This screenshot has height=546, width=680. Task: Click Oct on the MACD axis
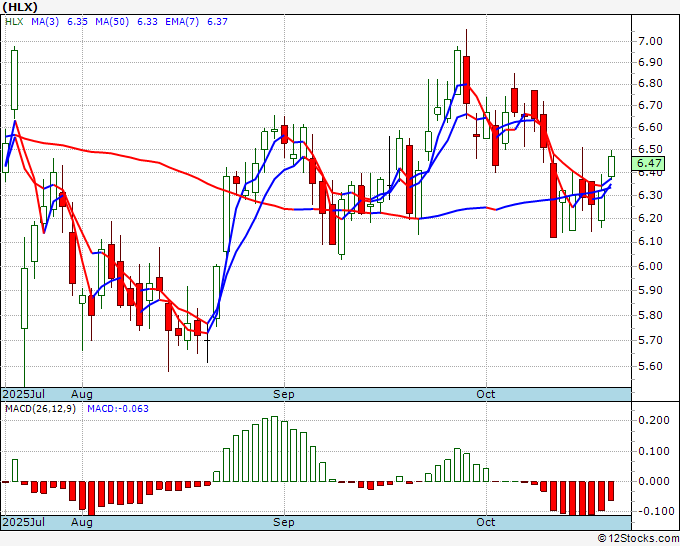tap(485, 522)
